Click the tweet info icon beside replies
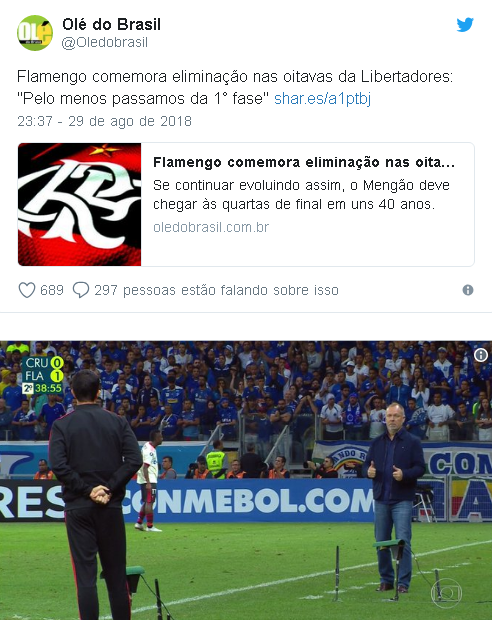 pyautogui.click(x=468, y=290)
